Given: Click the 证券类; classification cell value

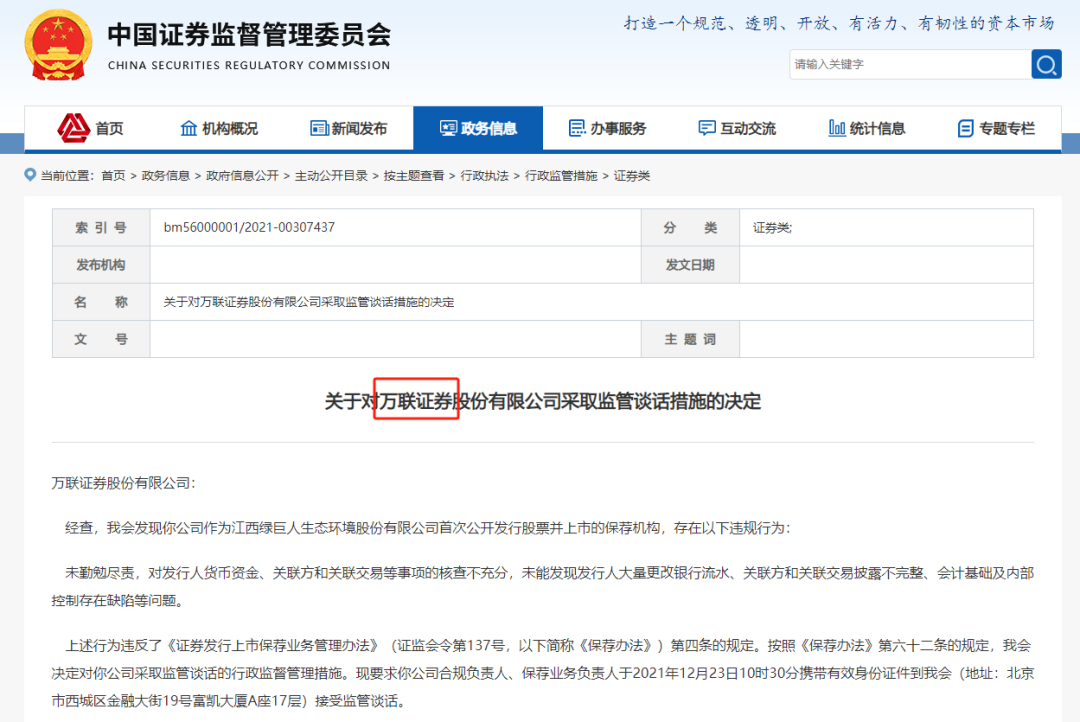Looking at the screenshot, I should 772,228.
